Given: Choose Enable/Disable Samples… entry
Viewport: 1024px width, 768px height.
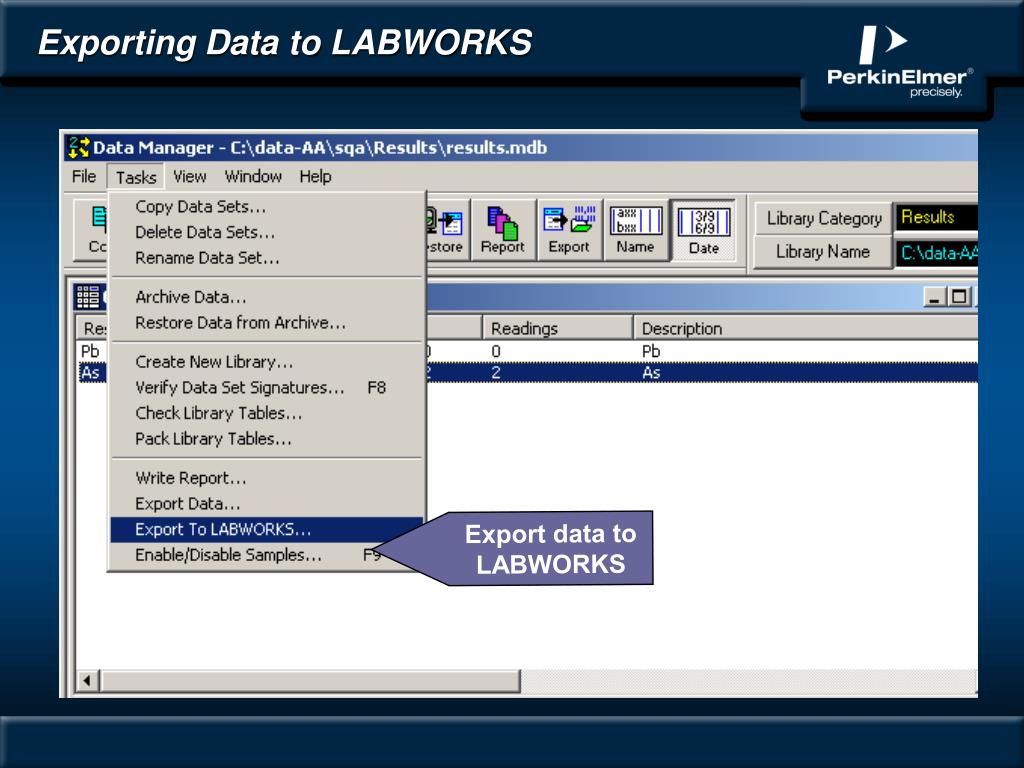Looking at the screenshot, I should pos(266,555).
